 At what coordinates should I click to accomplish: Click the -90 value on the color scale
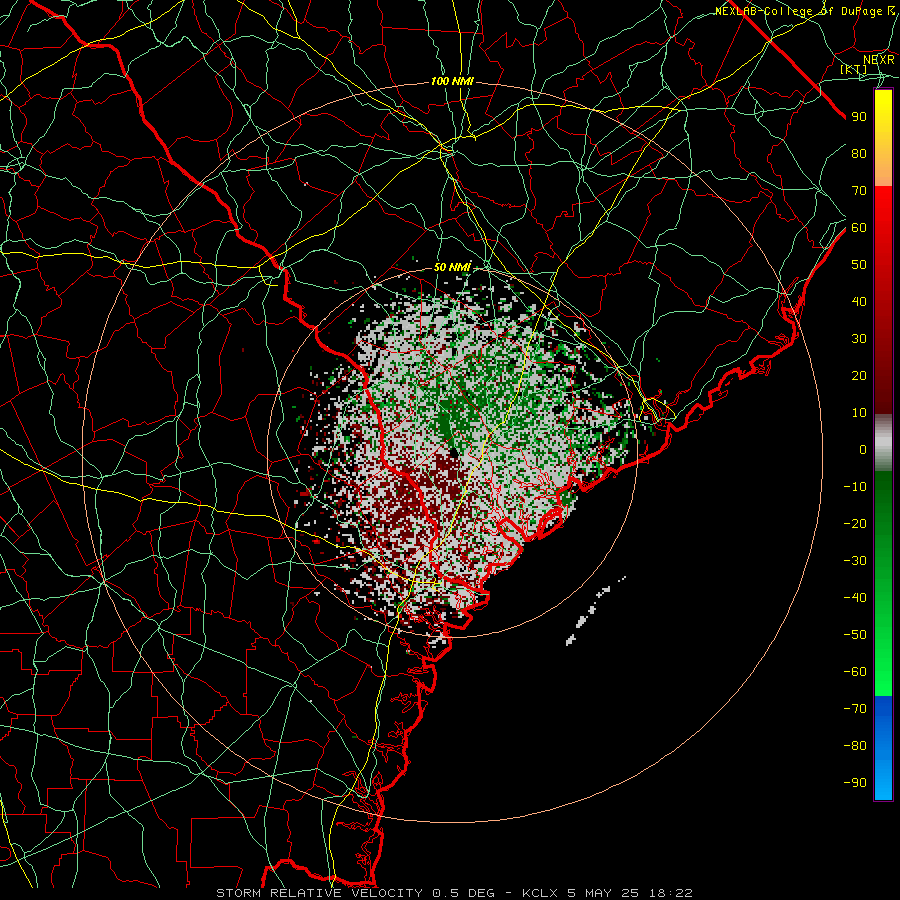tap(855, 783)
